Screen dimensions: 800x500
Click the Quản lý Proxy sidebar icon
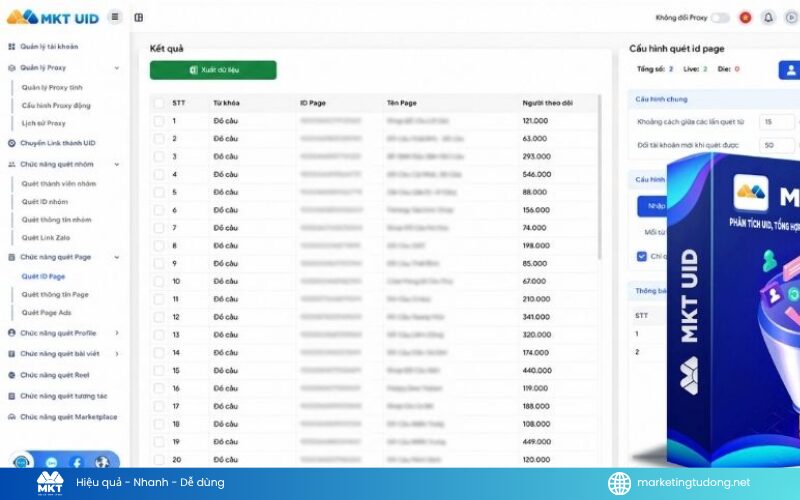click(12, 68)
